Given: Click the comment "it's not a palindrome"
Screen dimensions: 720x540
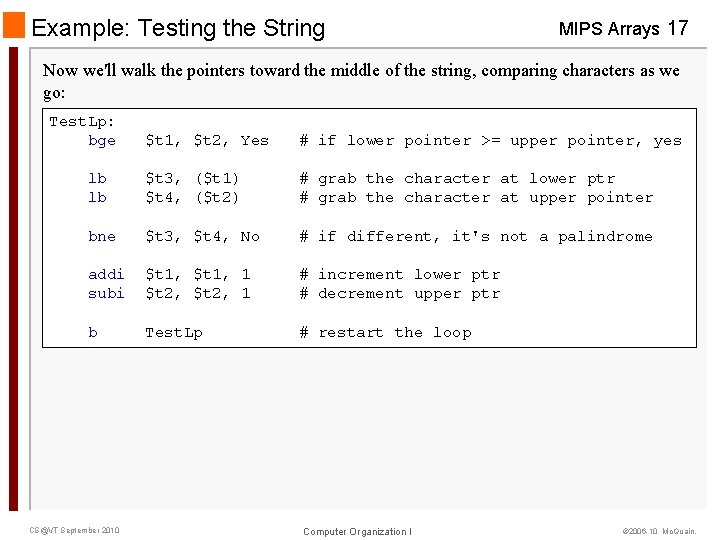Looking at the screenshot, I should [x=552, y=237].
